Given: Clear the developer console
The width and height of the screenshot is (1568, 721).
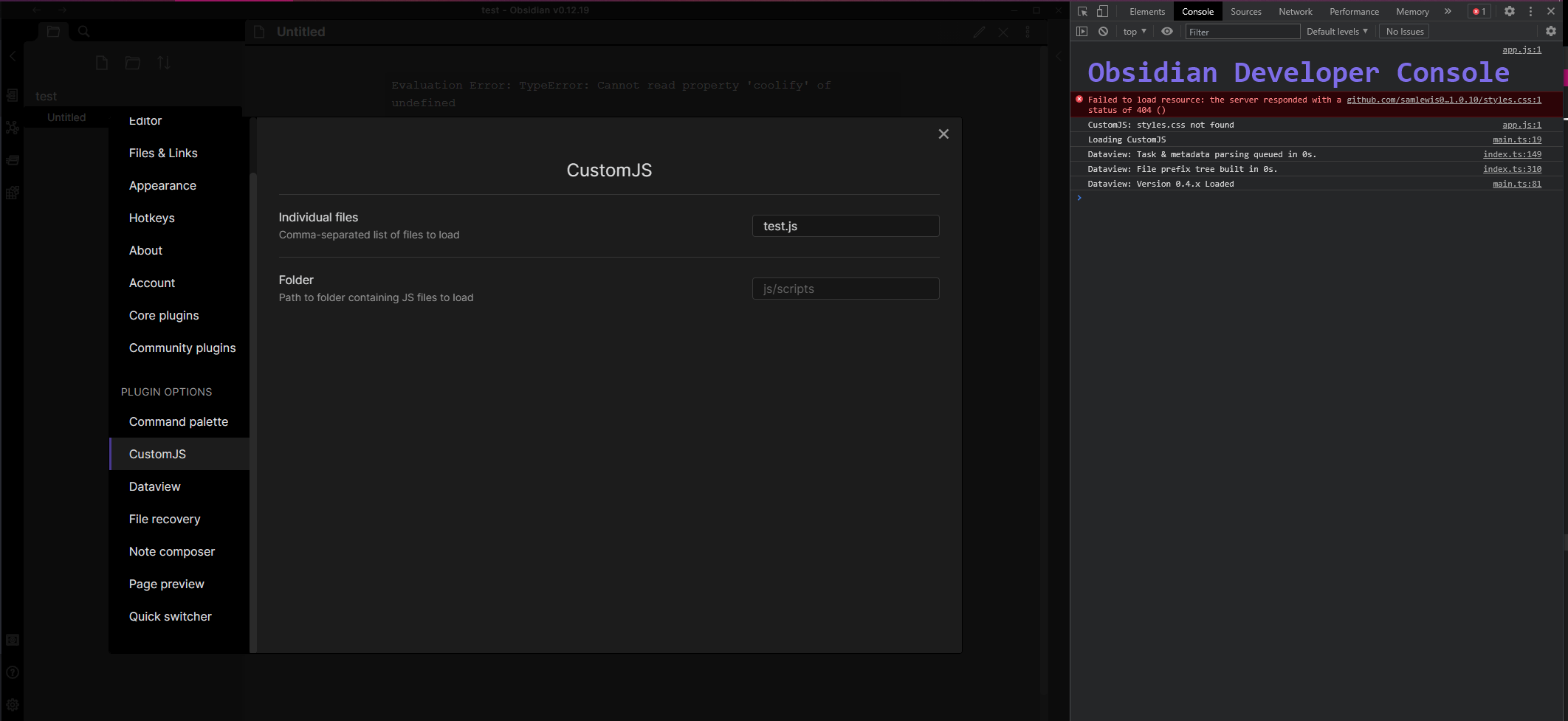Looking at the screenshot, I should click(1103, 31).
